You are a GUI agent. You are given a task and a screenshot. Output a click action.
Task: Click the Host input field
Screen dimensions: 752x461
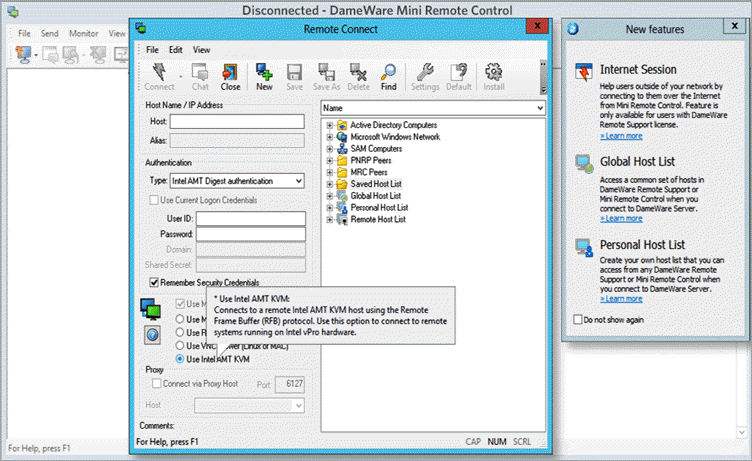[x=236, y=121]
